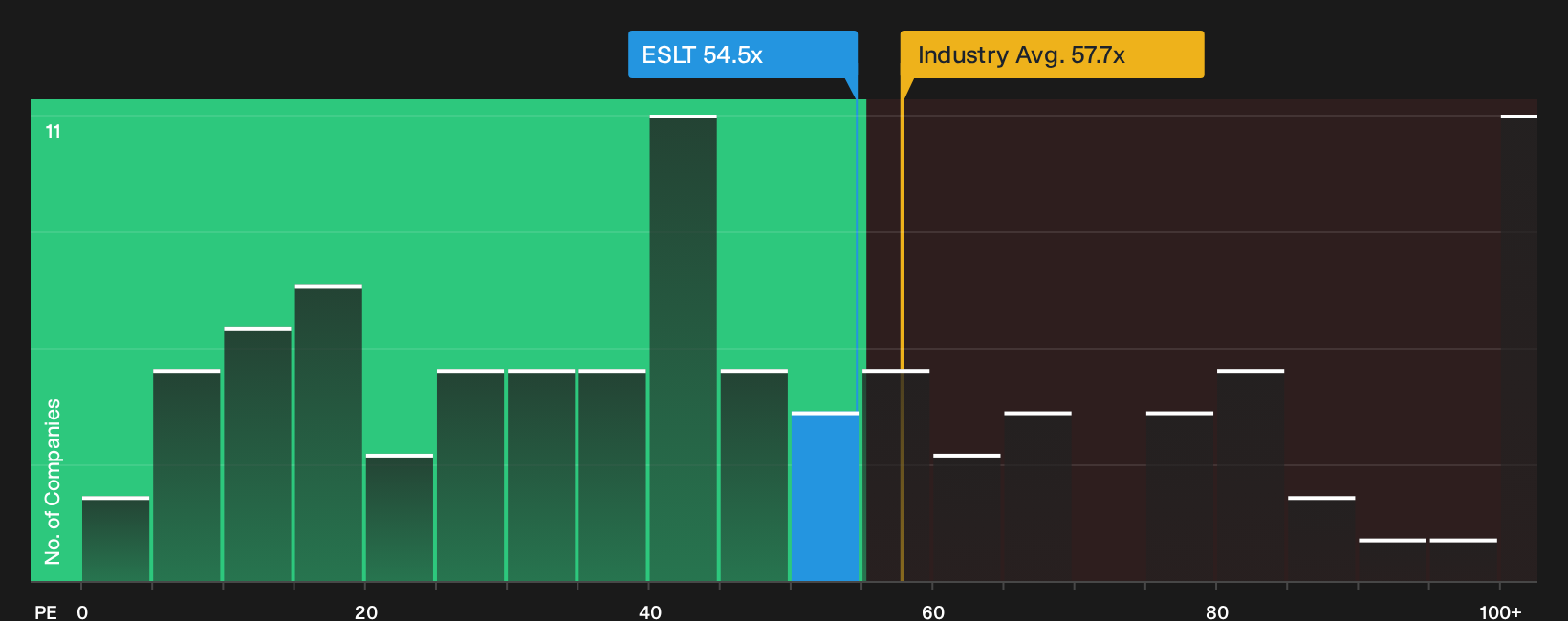
Task: Select the dark bar at PE 55-60
Action: click(x=896, y=475)
